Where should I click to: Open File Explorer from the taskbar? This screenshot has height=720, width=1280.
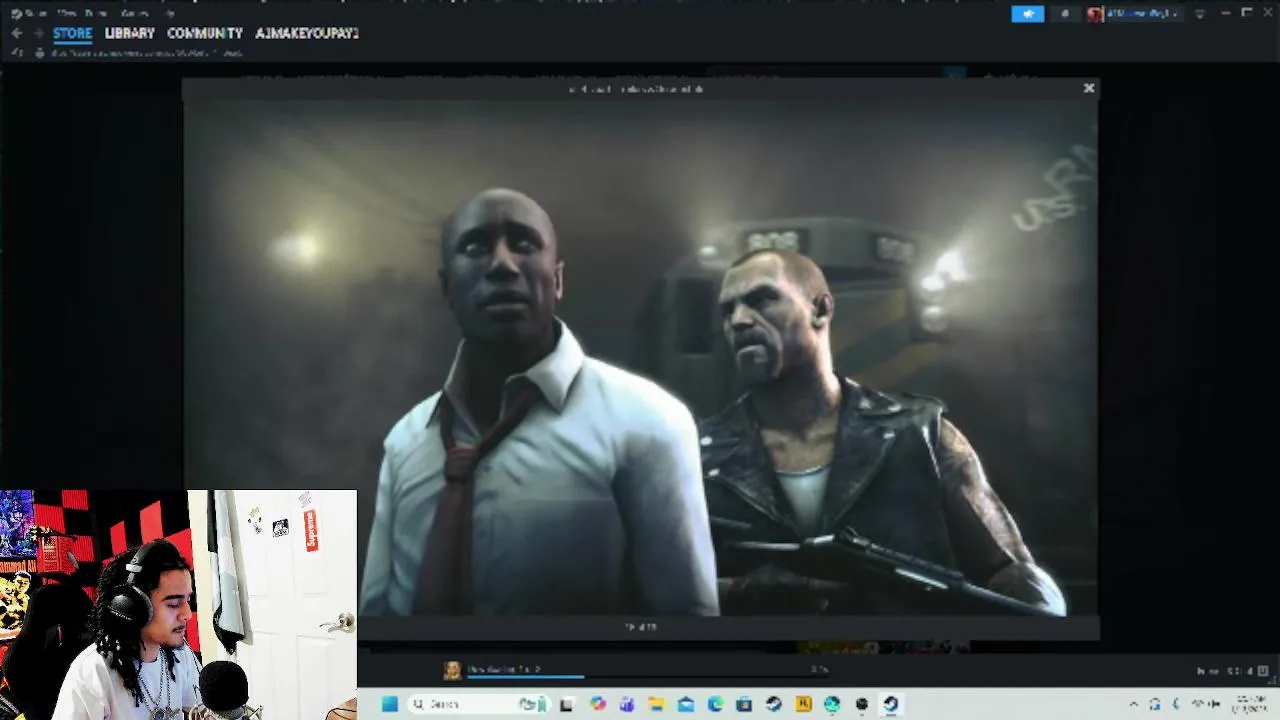pos(657,704)
